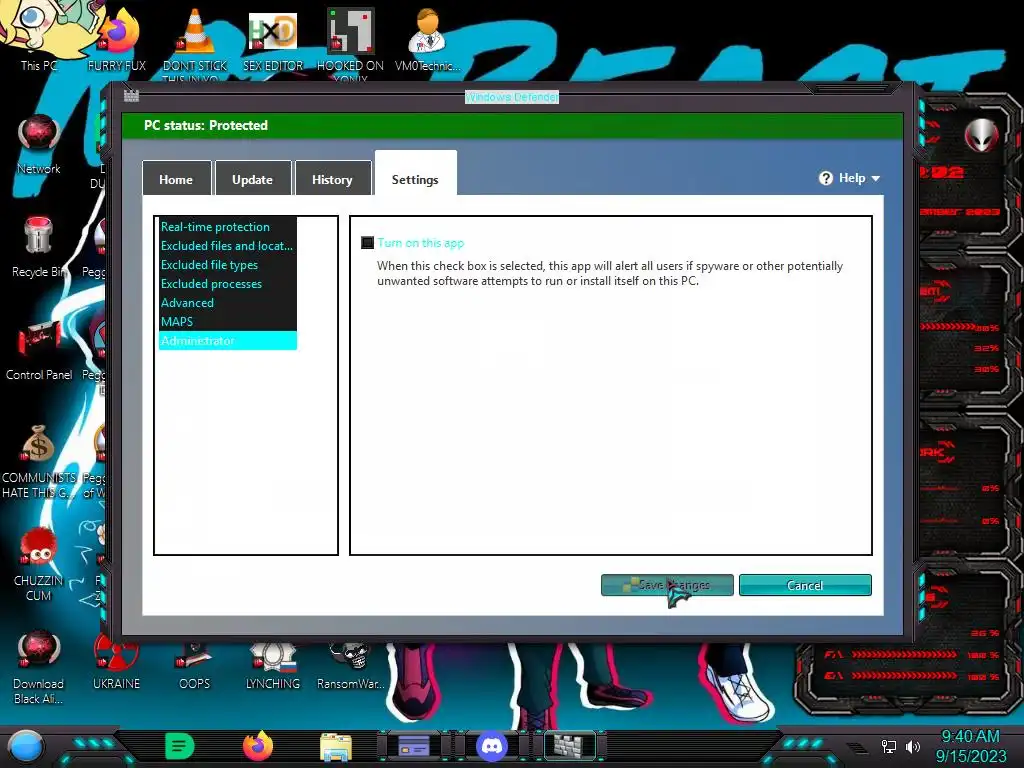Screen dimensions: 1024x768
Task: Select the MAPS settings entry
Action: point(227,321)
